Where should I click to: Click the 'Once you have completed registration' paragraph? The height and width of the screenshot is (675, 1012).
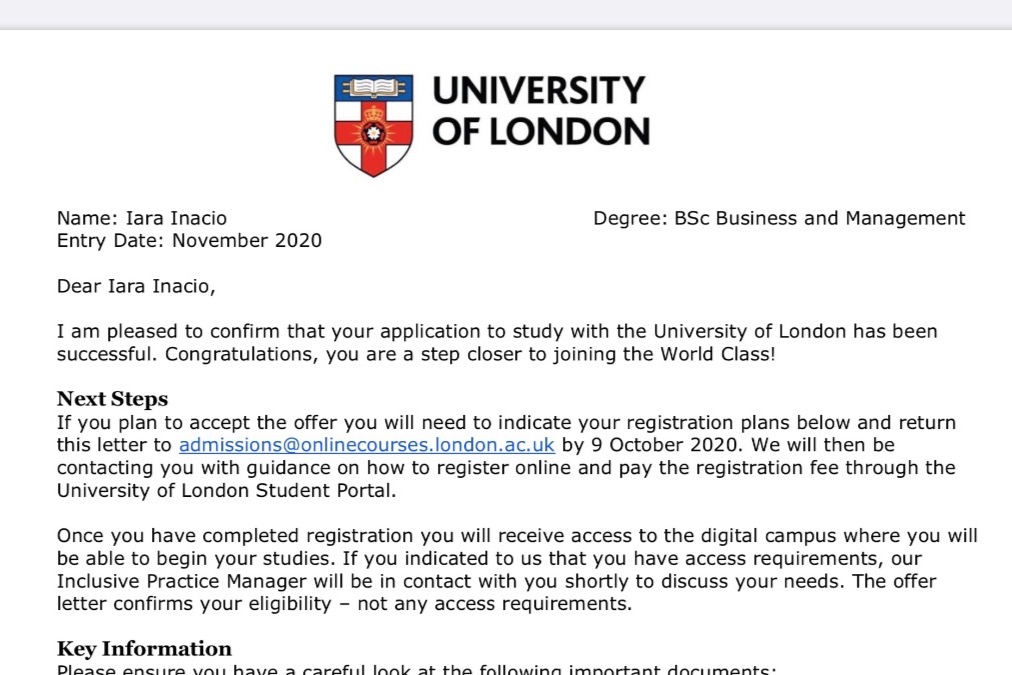[x=518, y=570]
